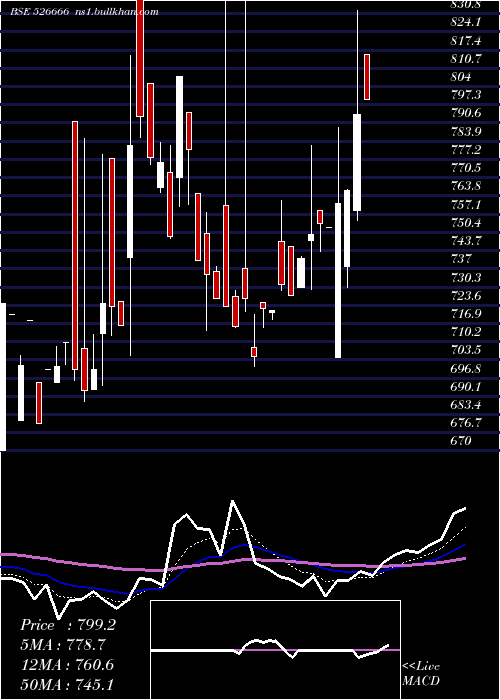Image resolution: width=500 pixels, height=700 pixels.
Task: Select the 710.2 price axis label
Action: point(466,332)
